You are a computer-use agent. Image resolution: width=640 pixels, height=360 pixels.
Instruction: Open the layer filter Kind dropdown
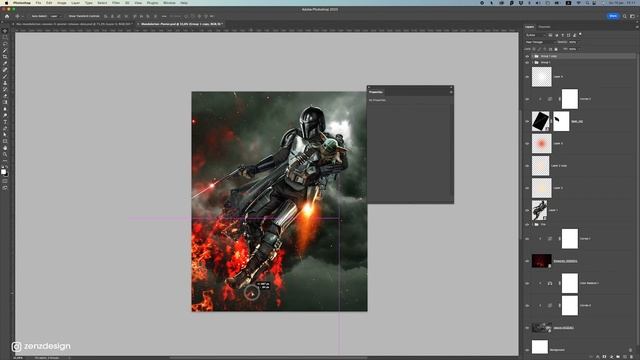(535, 35)
